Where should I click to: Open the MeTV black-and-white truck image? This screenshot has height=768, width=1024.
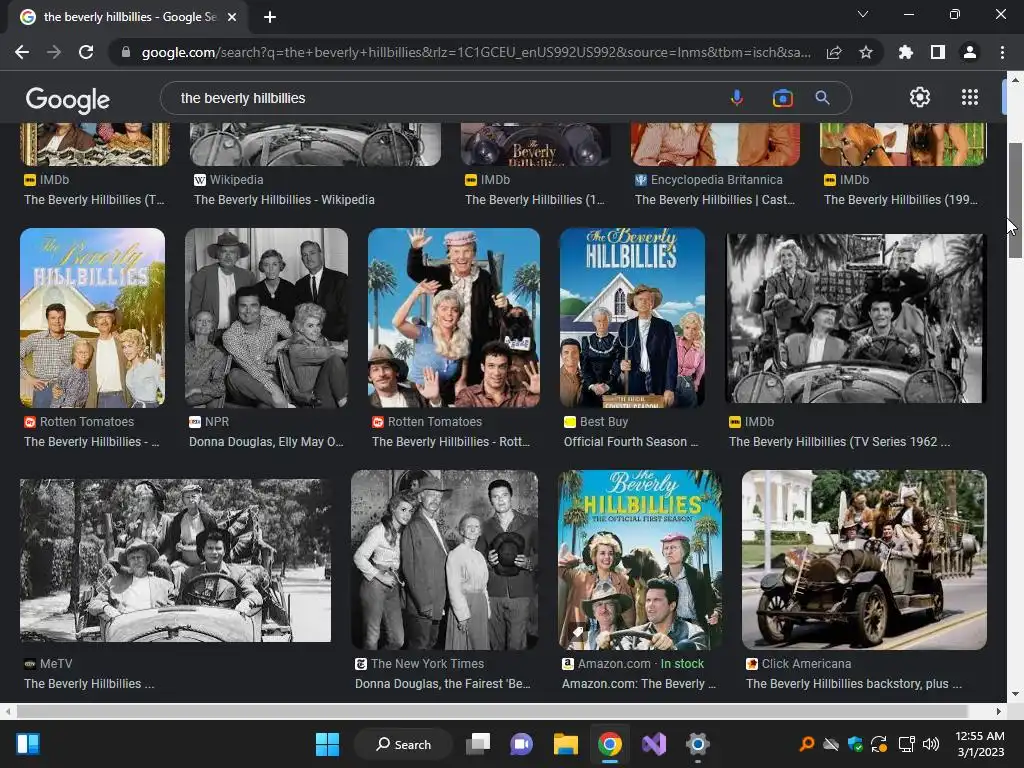point(176,560)
